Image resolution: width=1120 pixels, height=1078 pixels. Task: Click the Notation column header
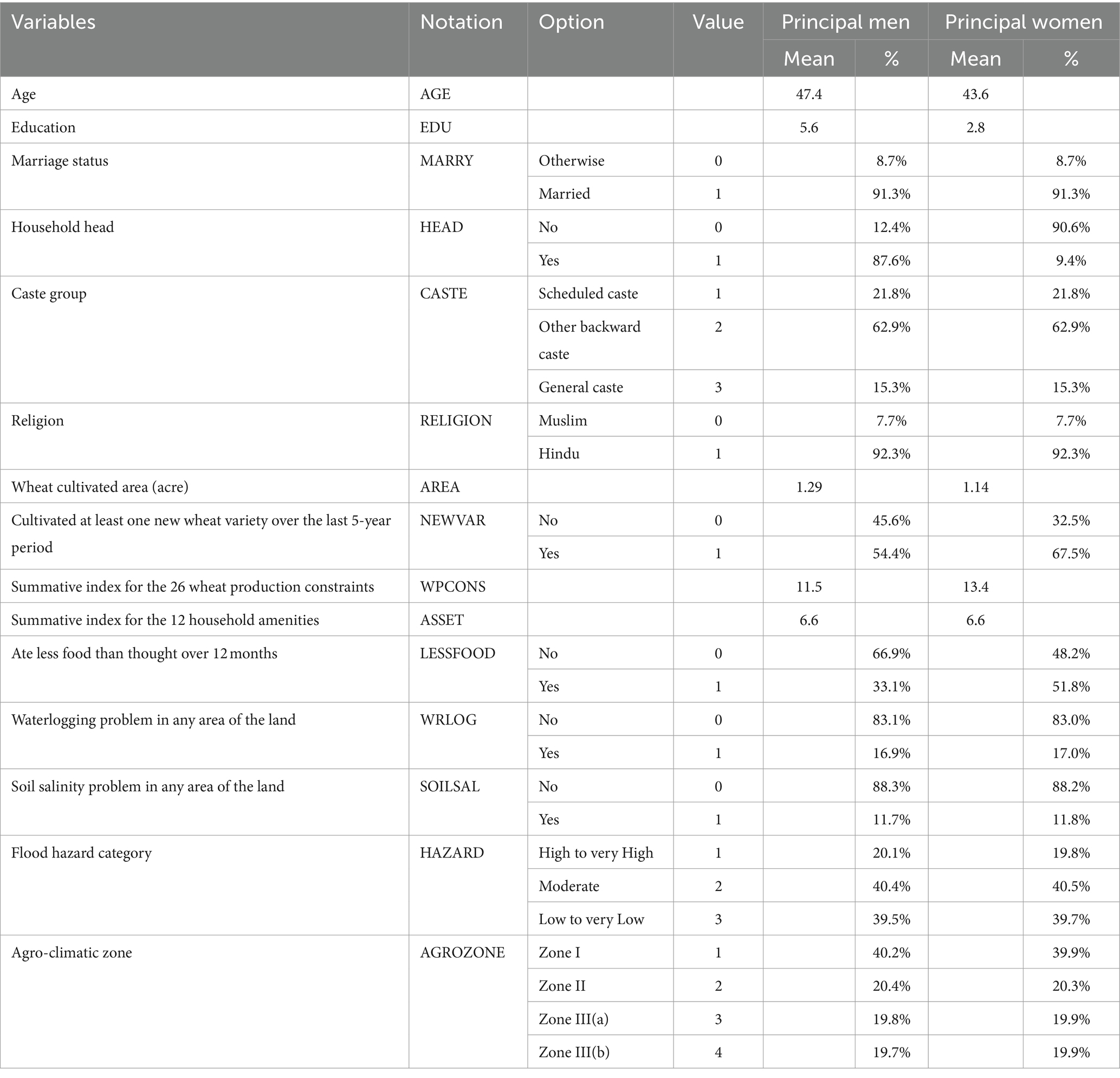click(461, 22)
